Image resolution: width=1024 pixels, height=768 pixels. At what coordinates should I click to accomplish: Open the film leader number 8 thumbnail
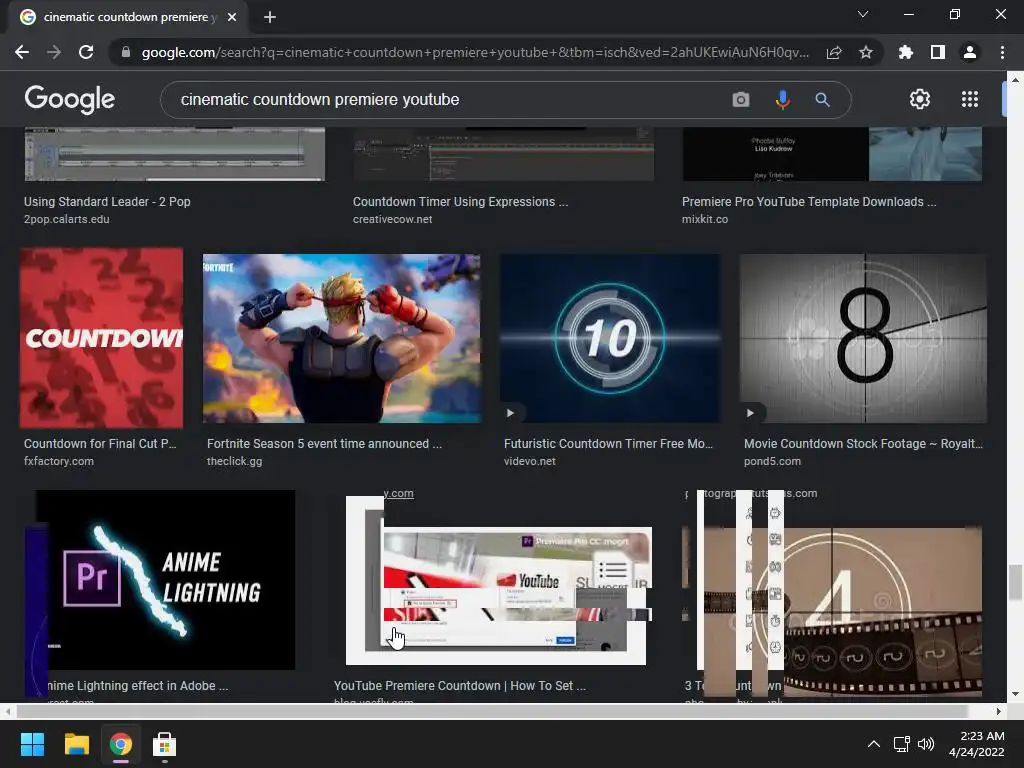[863, 338]
